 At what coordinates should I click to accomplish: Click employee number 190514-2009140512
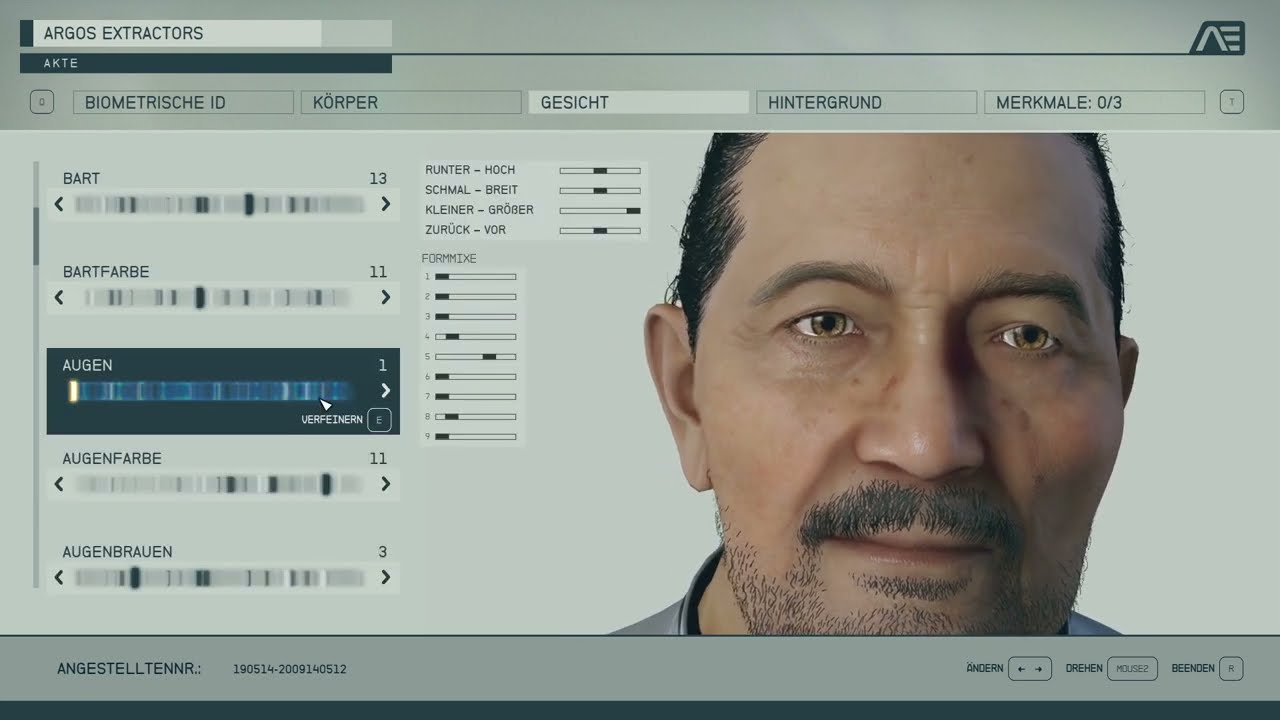click(x=290, y=669)
